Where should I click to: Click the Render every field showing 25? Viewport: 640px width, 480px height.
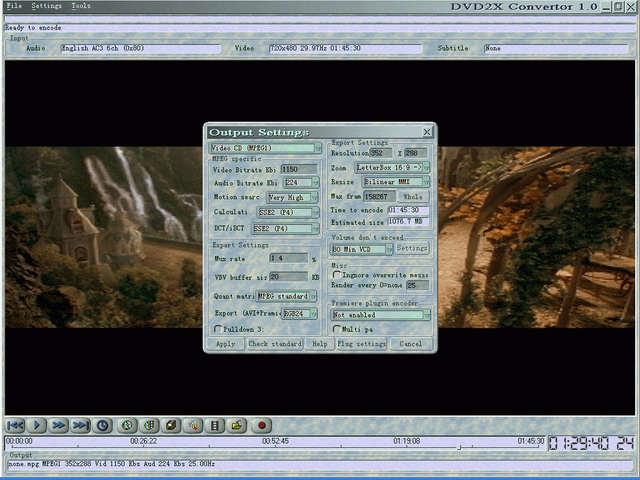click(418, 285)
